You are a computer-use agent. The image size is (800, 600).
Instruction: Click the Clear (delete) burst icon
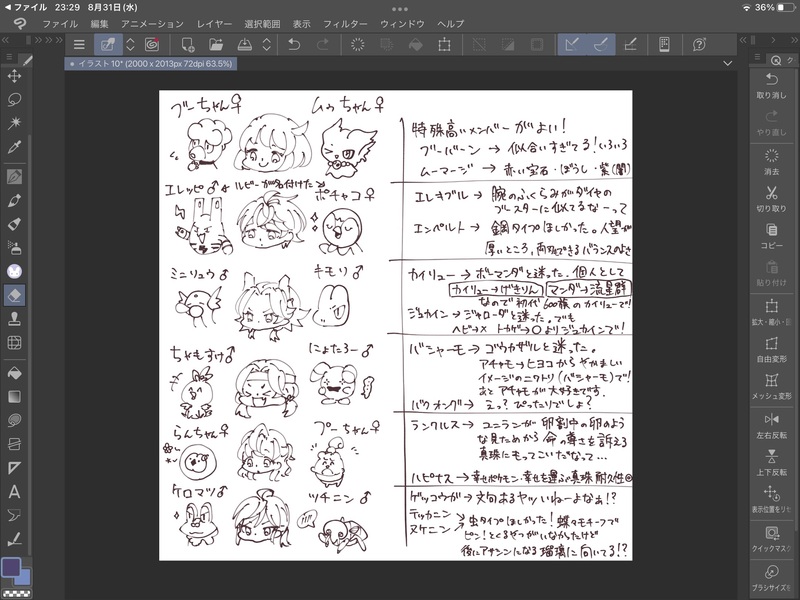pyautogui.click(x=358, y=44)
